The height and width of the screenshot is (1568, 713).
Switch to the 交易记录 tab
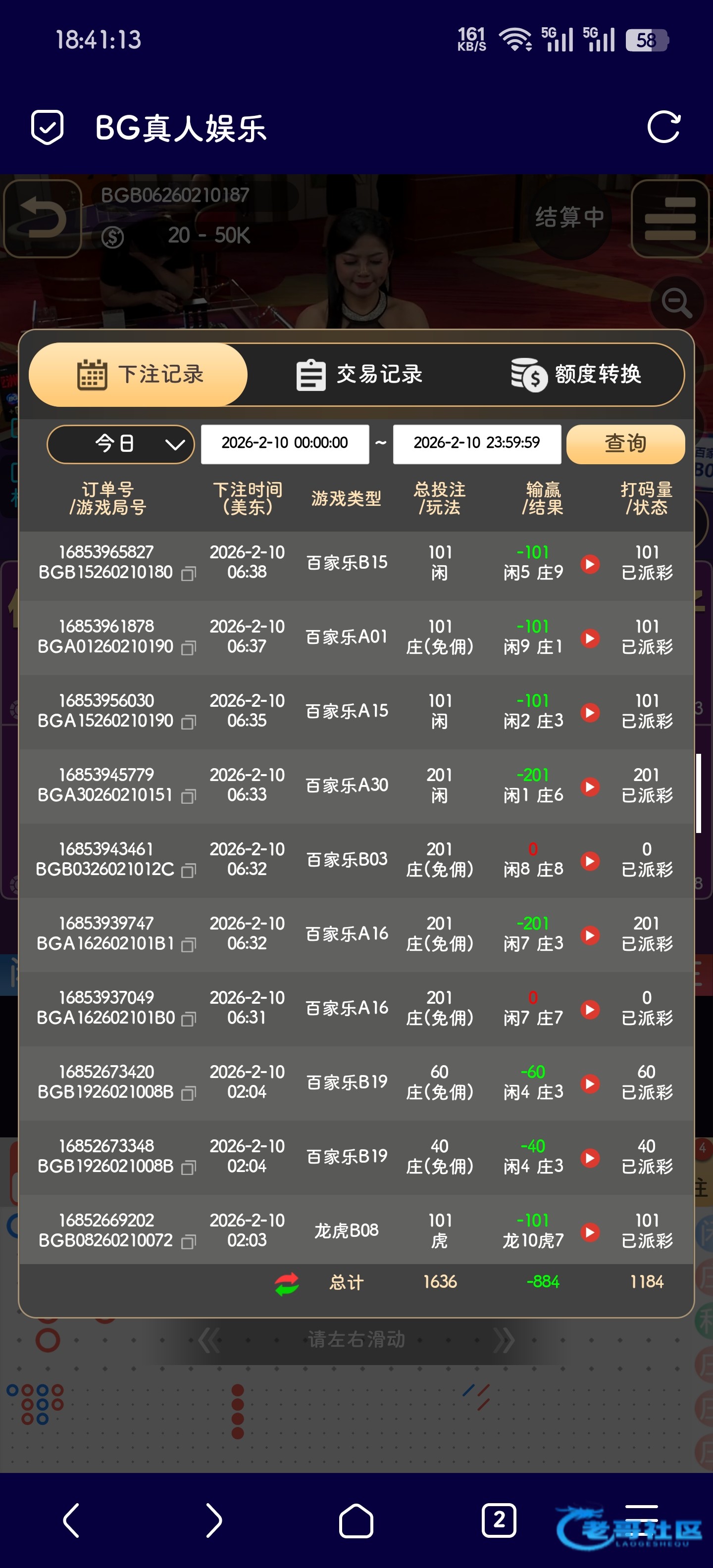(x=359, y=374)
